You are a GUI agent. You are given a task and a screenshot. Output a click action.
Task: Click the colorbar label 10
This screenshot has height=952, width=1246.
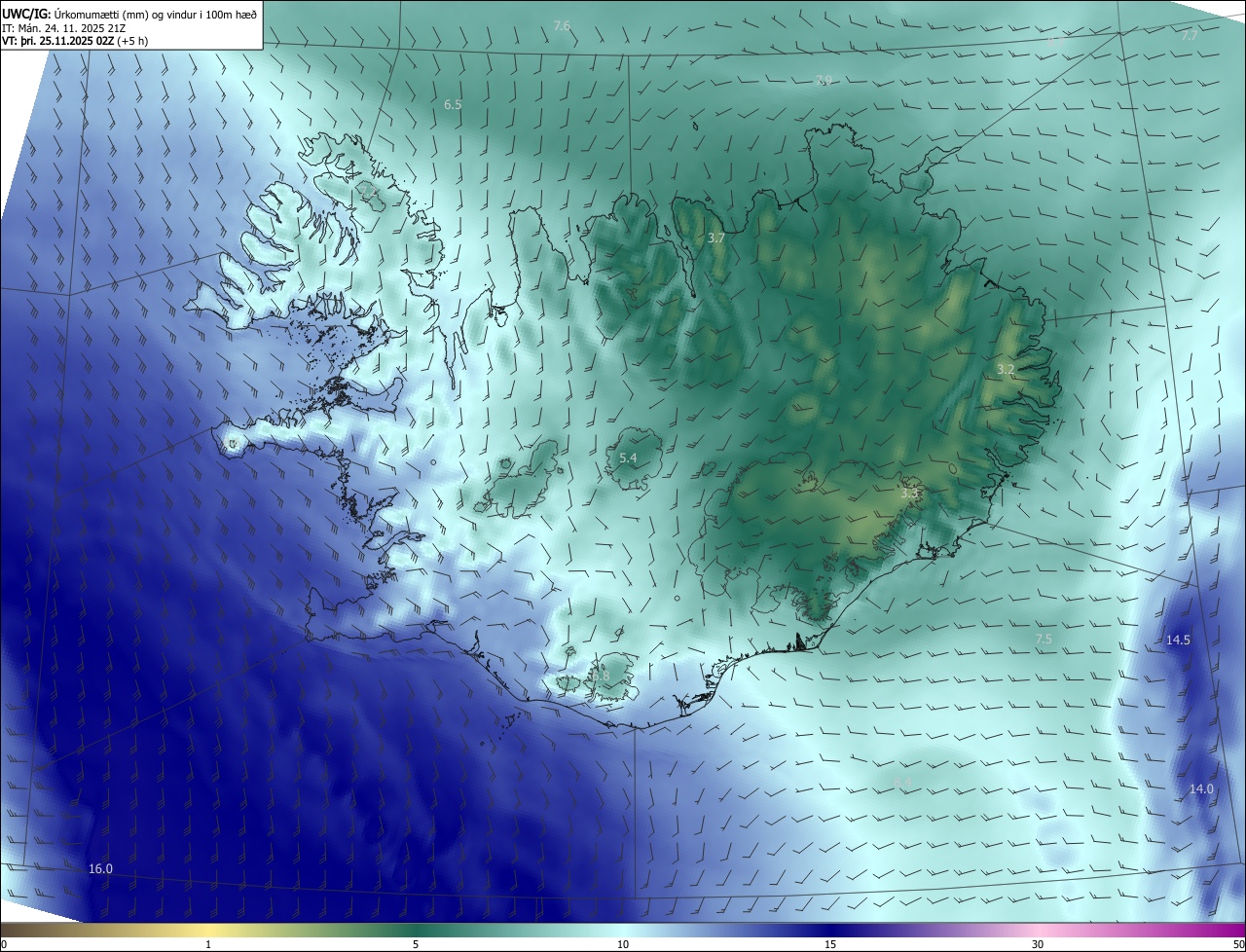tap(623, 944)
